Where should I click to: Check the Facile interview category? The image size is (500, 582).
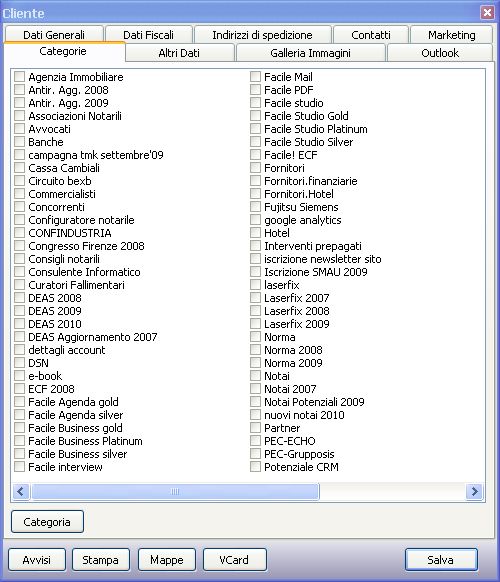pyautogui.click(x=19, y=467)
